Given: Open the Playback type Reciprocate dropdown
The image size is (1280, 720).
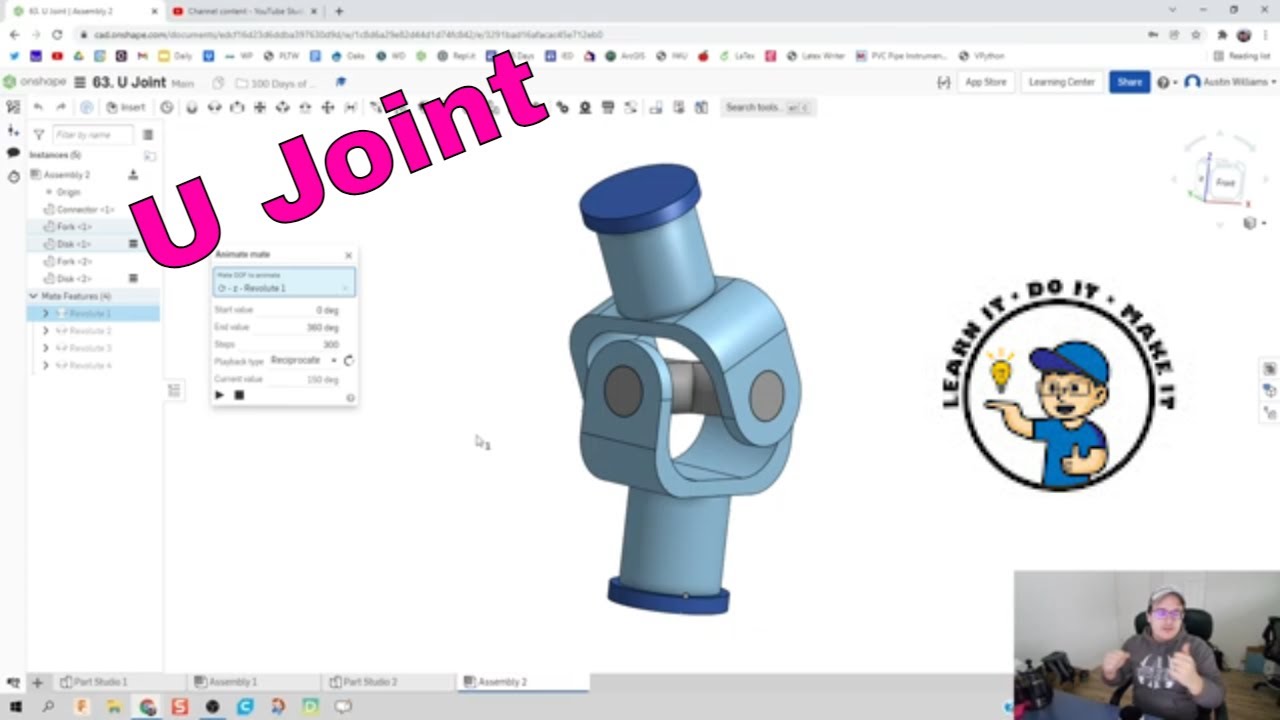Looking at the screenshot, I should click(x=304, y=360).
